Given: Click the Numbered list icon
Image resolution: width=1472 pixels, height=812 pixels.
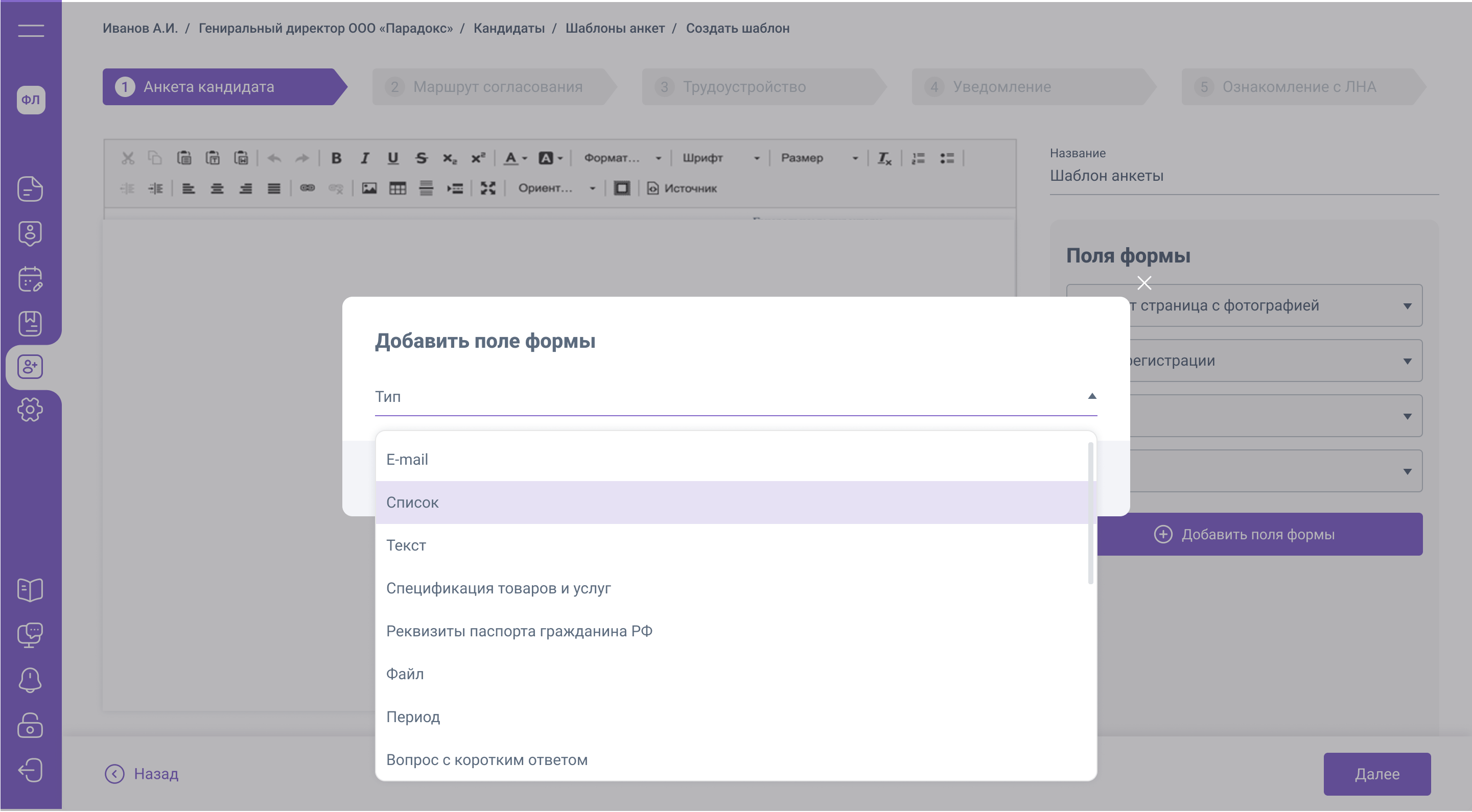Looking at the screenshot, I should coord(918,158).
